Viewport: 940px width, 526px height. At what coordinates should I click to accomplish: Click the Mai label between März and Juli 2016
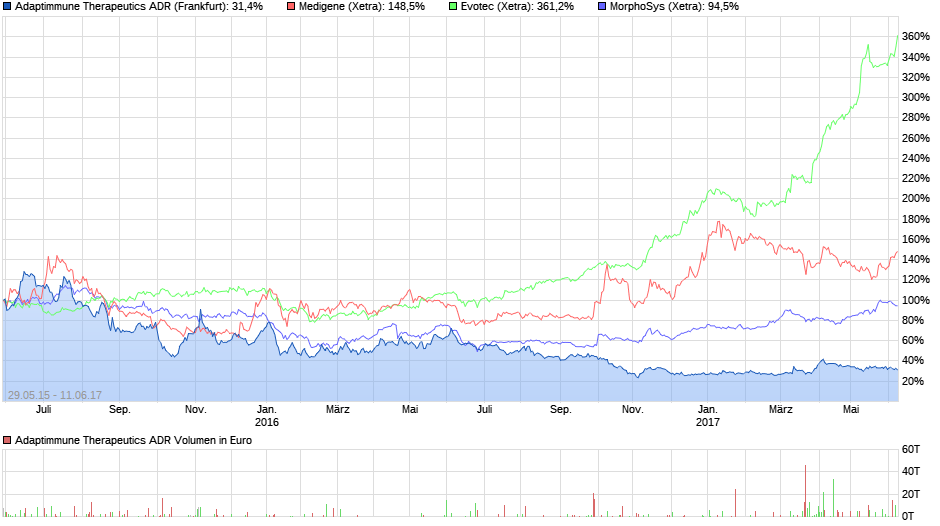[x=410, y=409]
